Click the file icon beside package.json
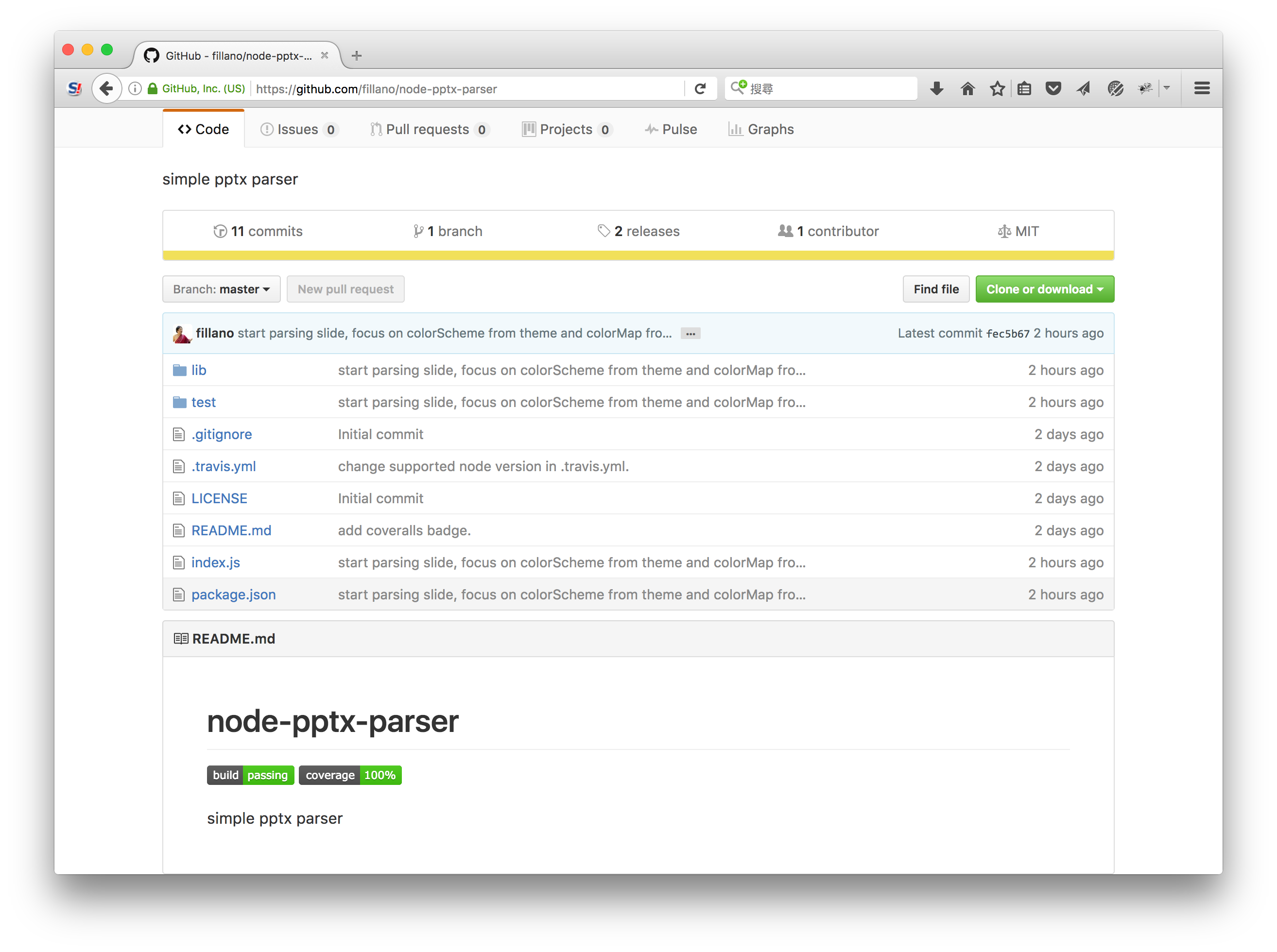 (x=179, y=594)
